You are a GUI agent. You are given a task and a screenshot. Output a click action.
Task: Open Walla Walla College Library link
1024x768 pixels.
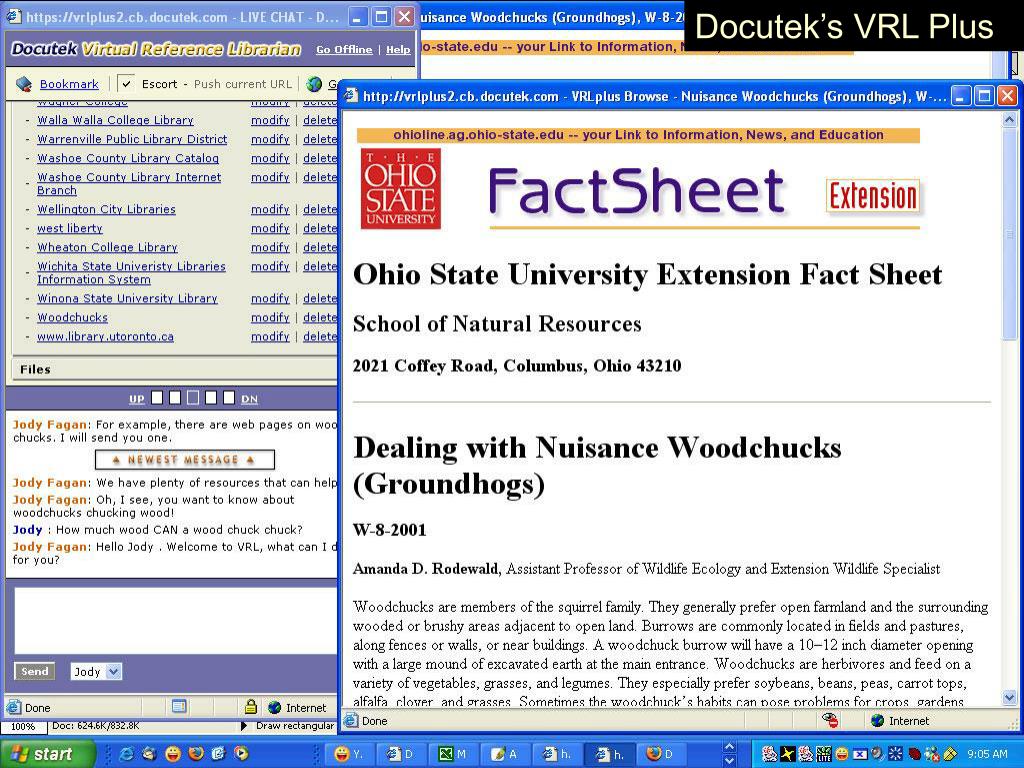(x=115, y=120)
